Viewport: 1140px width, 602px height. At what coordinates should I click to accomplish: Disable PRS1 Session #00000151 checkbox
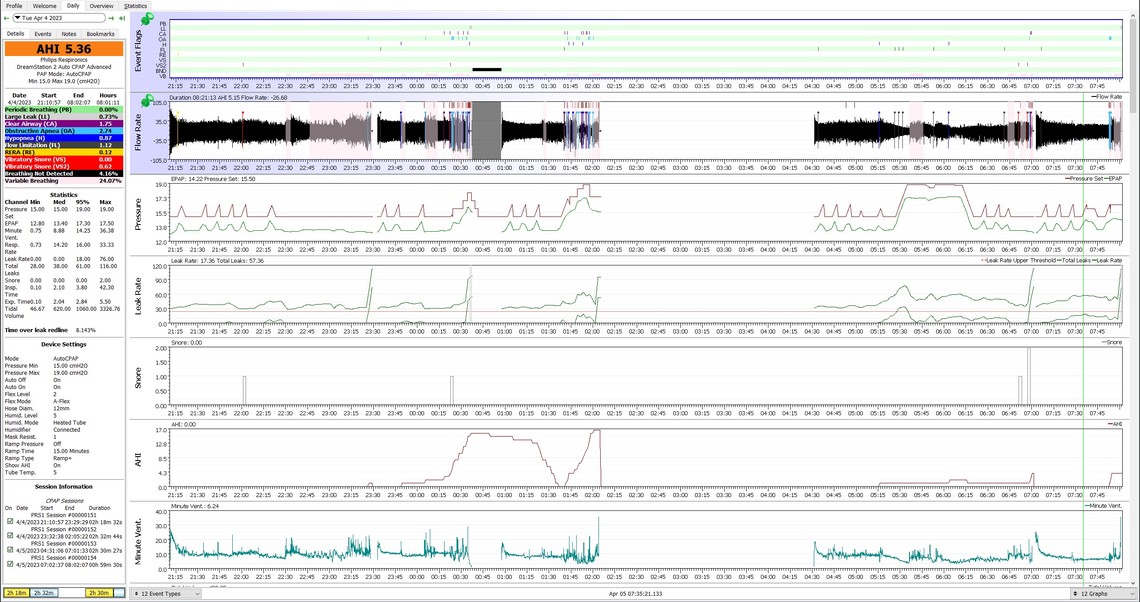(x=9, y=521)
